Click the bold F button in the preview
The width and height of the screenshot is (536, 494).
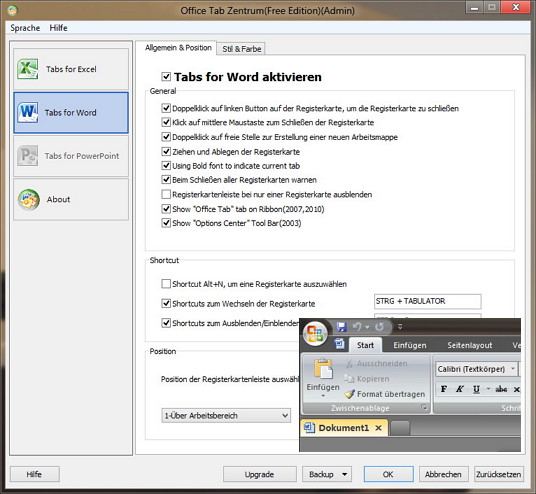click(444, 389)
